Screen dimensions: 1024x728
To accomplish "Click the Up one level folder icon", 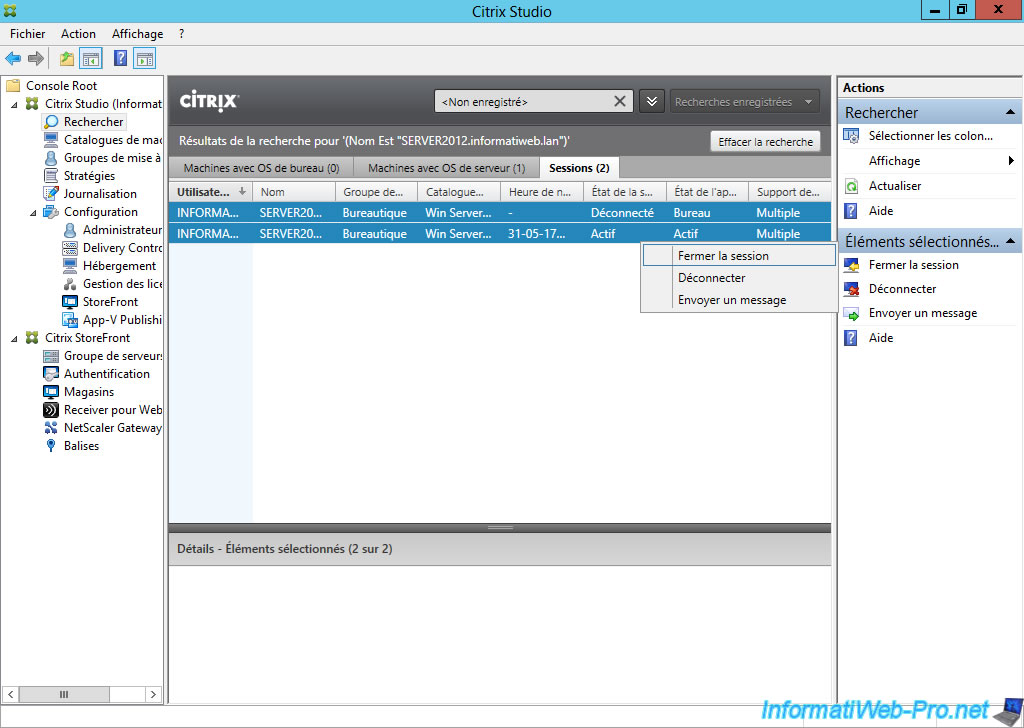I will point(67,59).
